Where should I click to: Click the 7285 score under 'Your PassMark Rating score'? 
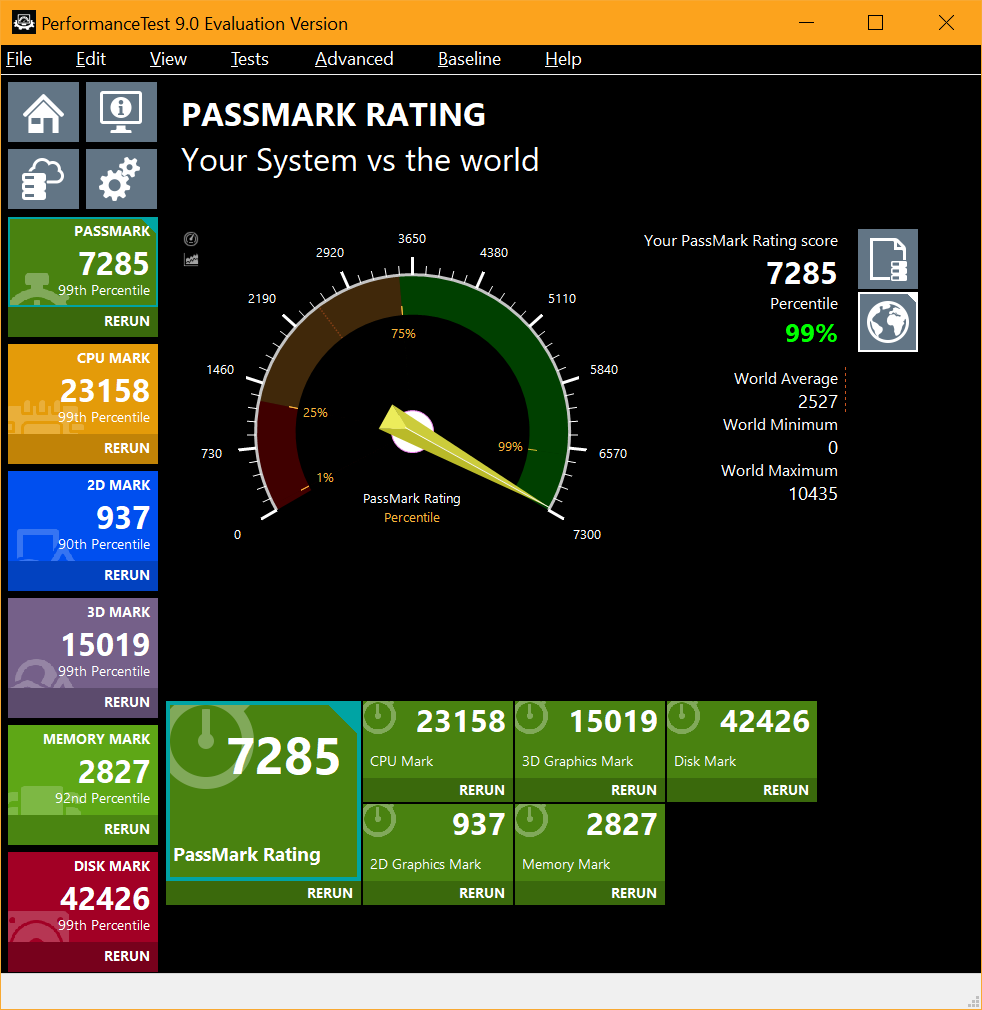coord(801,273)
